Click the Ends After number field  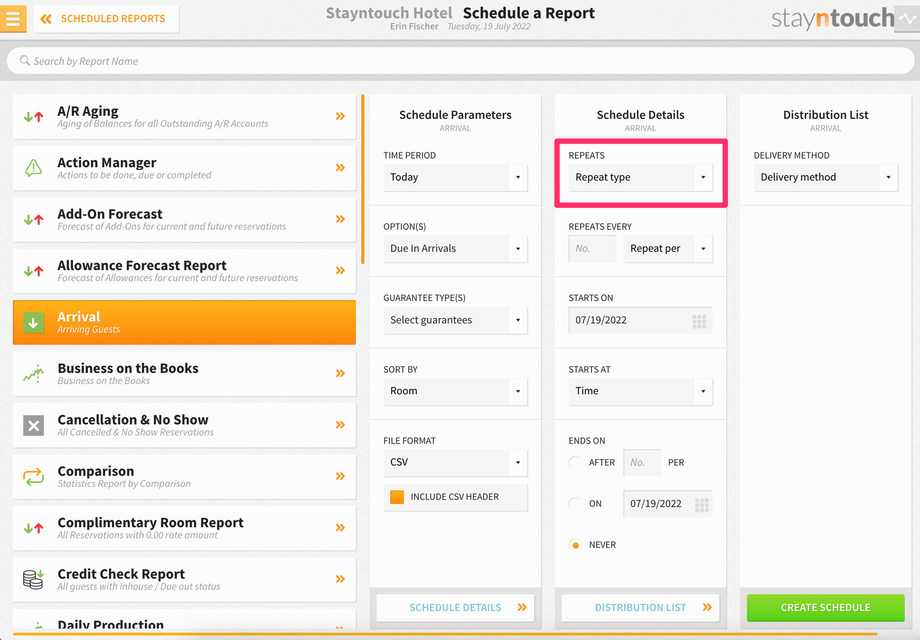point(642,462)
